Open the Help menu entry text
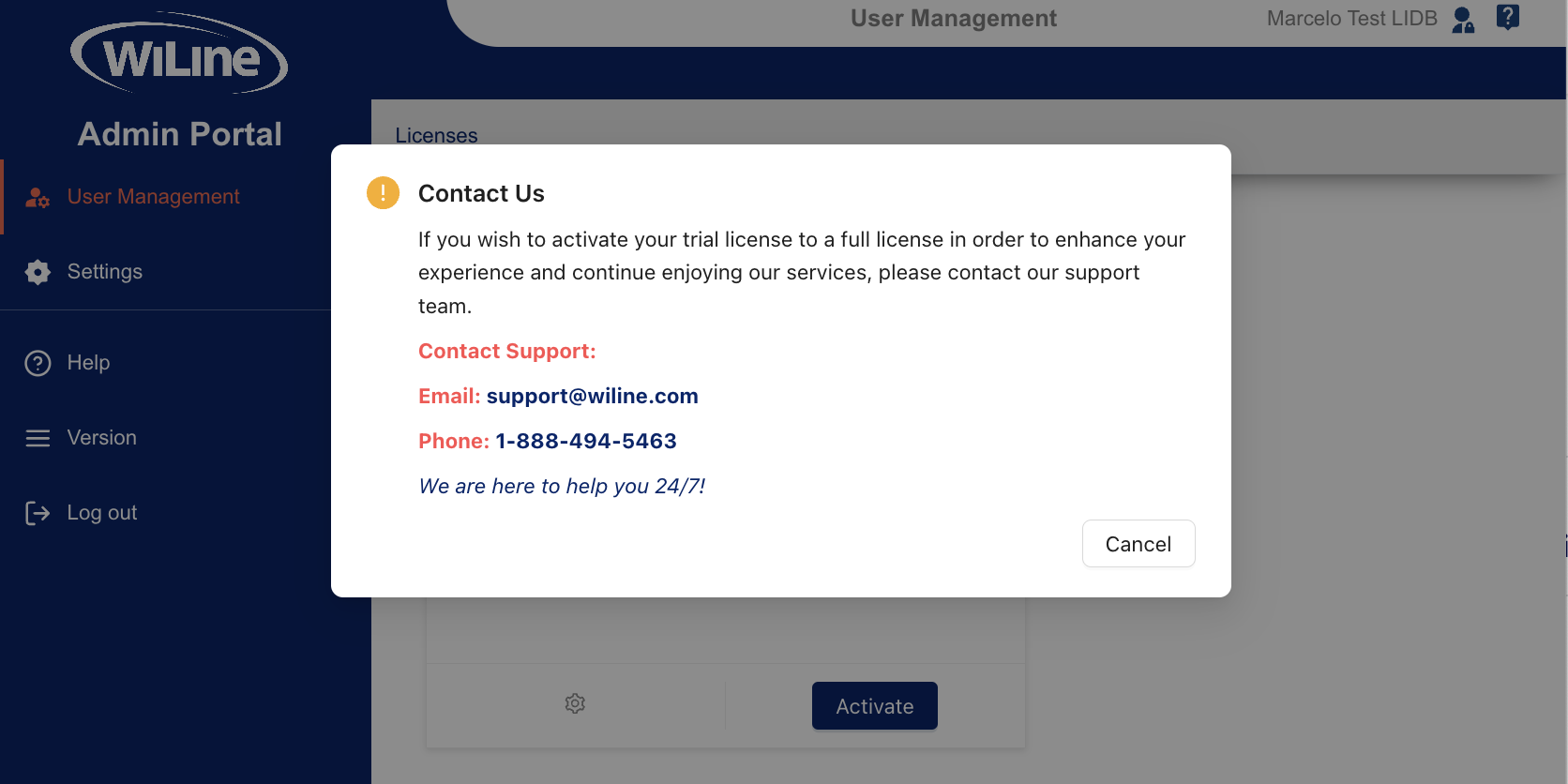The height and width of the screenshot is (784, 1568). [x=89, y=363]
